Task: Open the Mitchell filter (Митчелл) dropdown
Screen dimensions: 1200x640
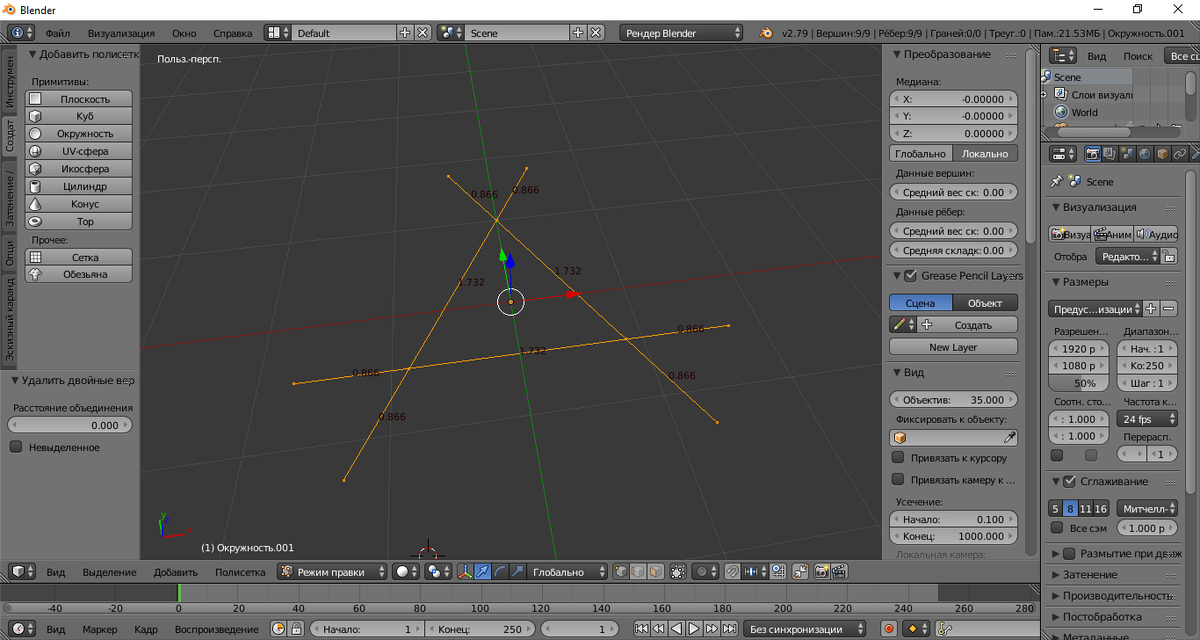Action: coord(1148,509)
